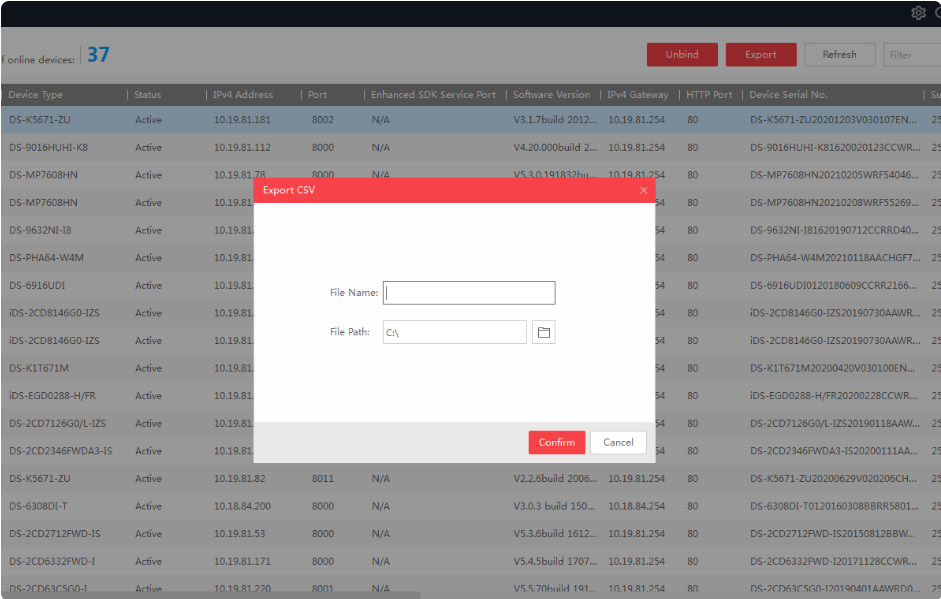The image size is (941, 599).
Task: Click into the Filter search box
Action: [912, 55]
